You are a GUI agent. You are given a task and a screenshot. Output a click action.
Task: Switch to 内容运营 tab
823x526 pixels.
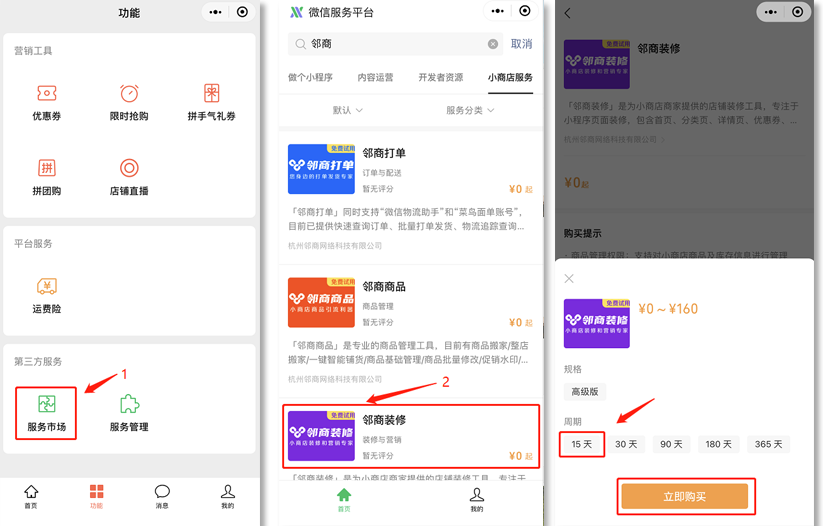[375, 78]
